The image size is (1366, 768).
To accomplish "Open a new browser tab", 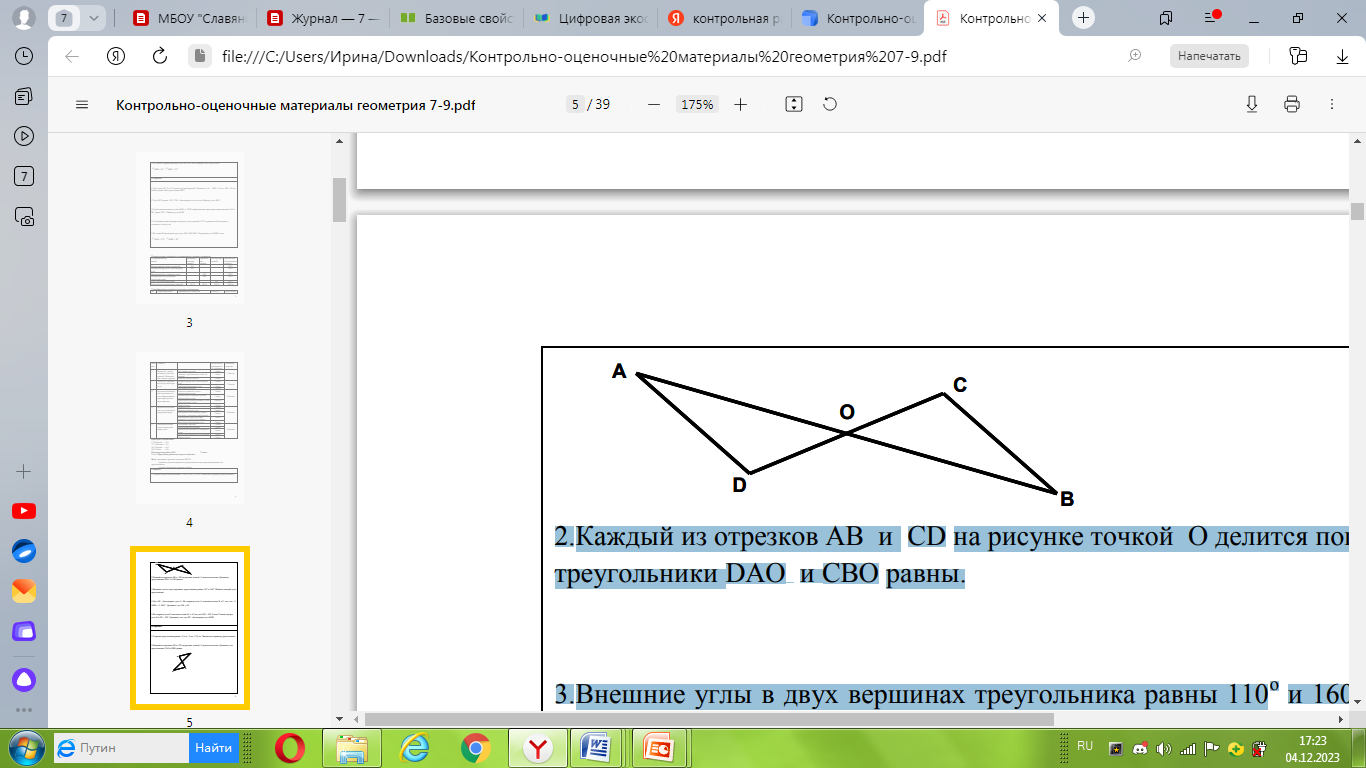I will pyautogui.click(x=1083, y=18).
